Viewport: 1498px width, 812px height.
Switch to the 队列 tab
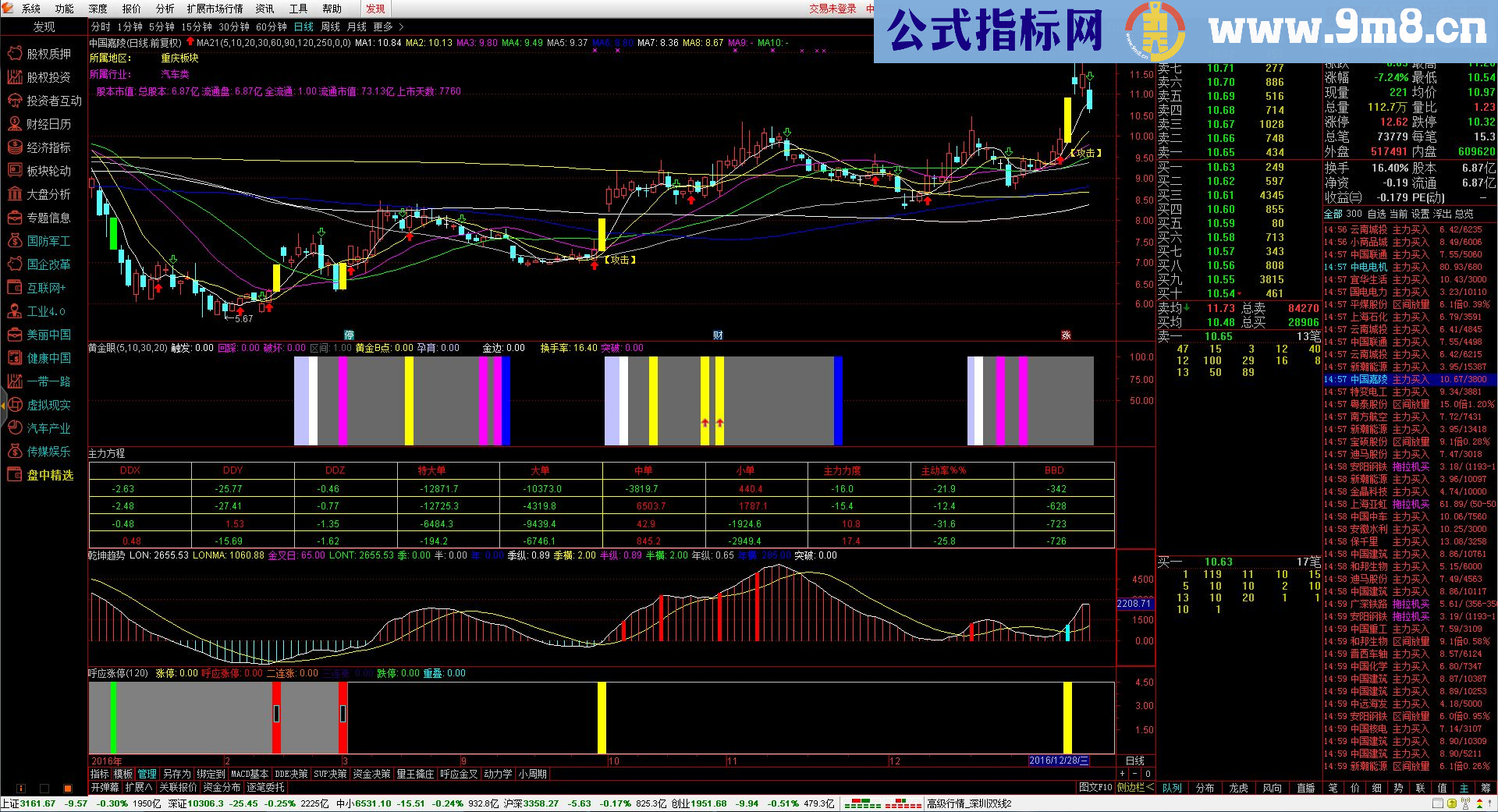1172,788
